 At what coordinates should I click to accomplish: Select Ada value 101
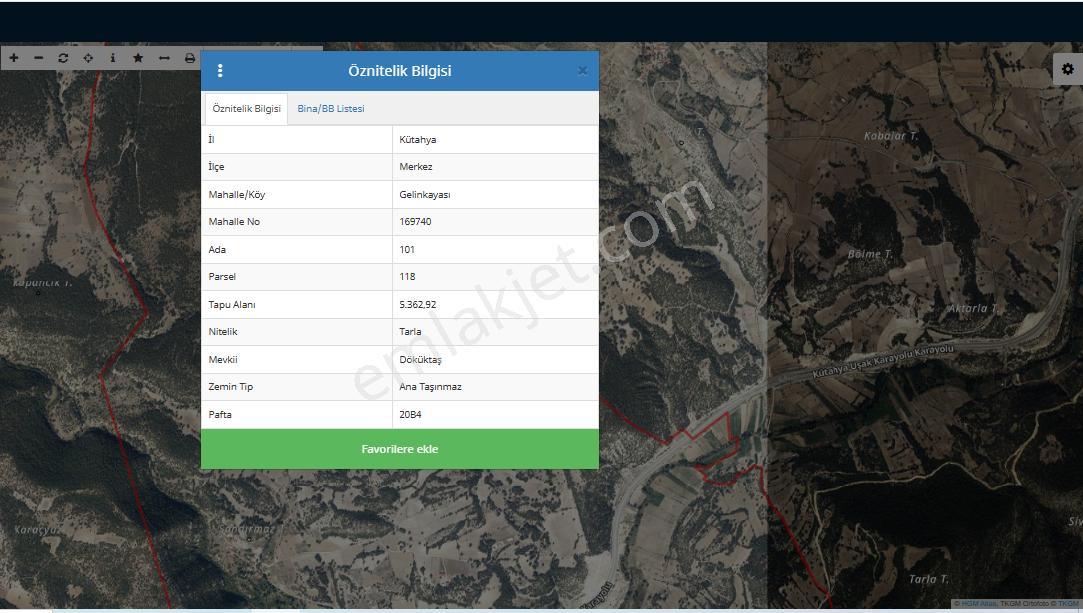click(495, 249)
